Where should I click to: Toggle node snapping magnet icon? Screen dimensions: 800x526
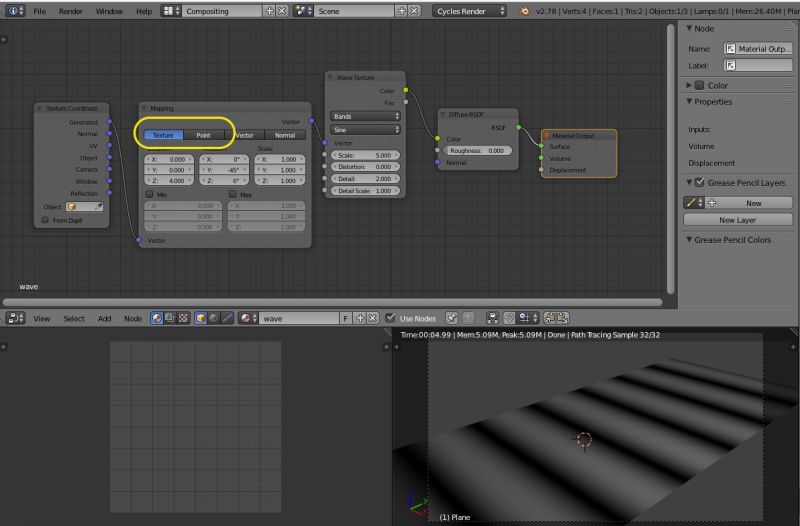[x=509, y=318]
